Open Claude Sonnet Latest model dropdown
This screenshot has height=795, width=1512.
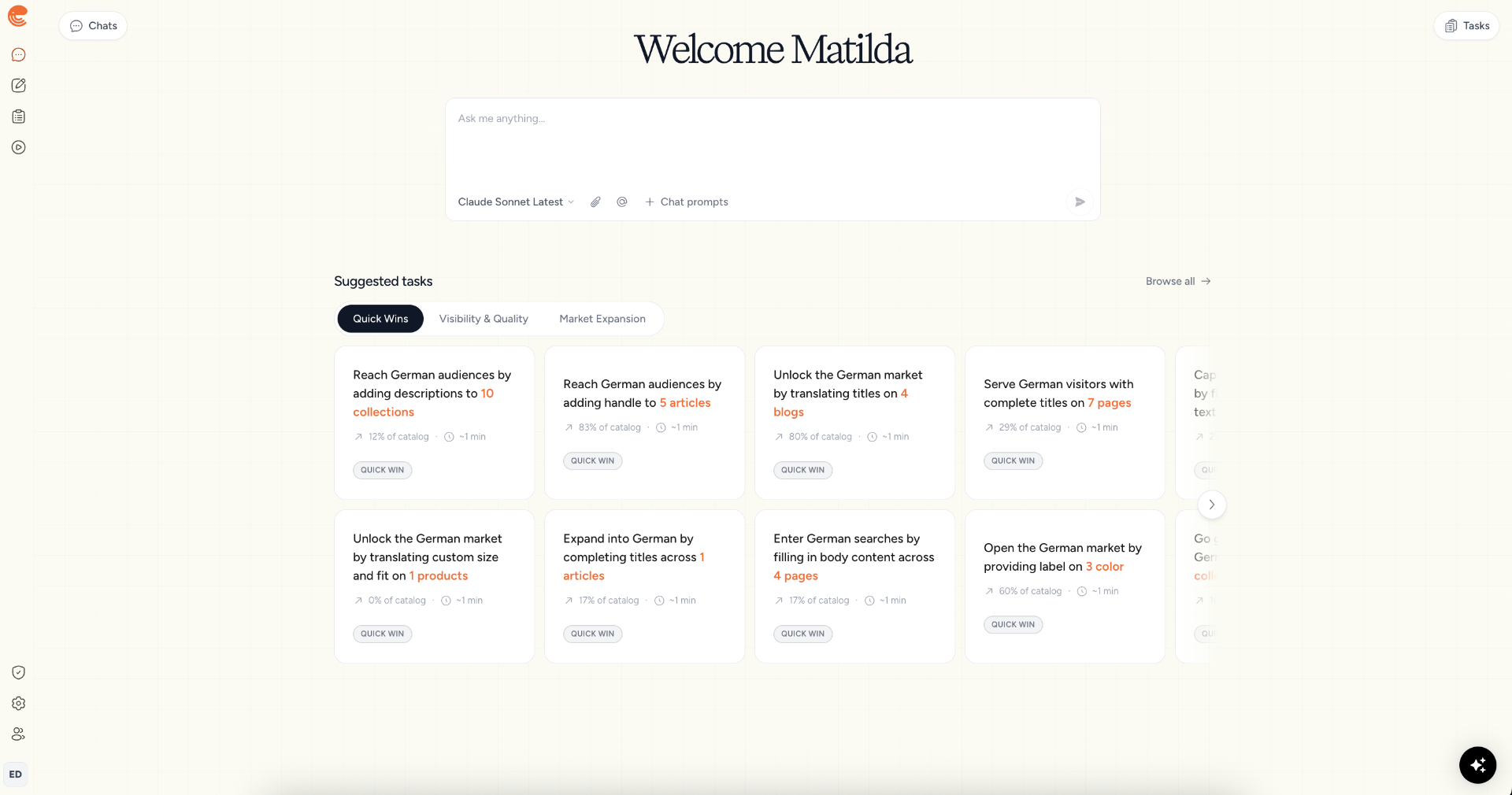pyautogui.click(x=516, y=202)
